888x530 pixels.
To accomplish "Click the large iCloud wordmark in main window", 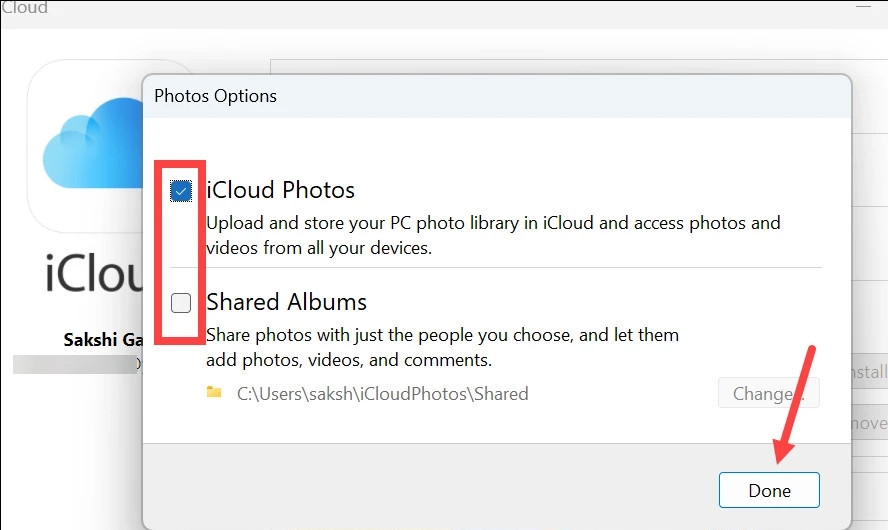I will coord(94,273).
